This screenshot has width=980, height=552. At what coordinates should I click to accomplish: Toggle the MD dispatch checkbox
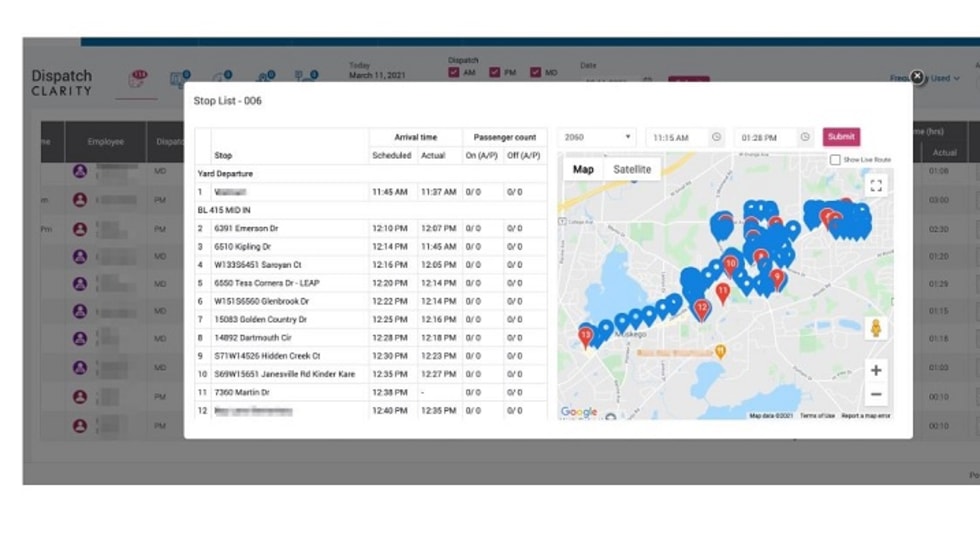(x=536, y=73)
